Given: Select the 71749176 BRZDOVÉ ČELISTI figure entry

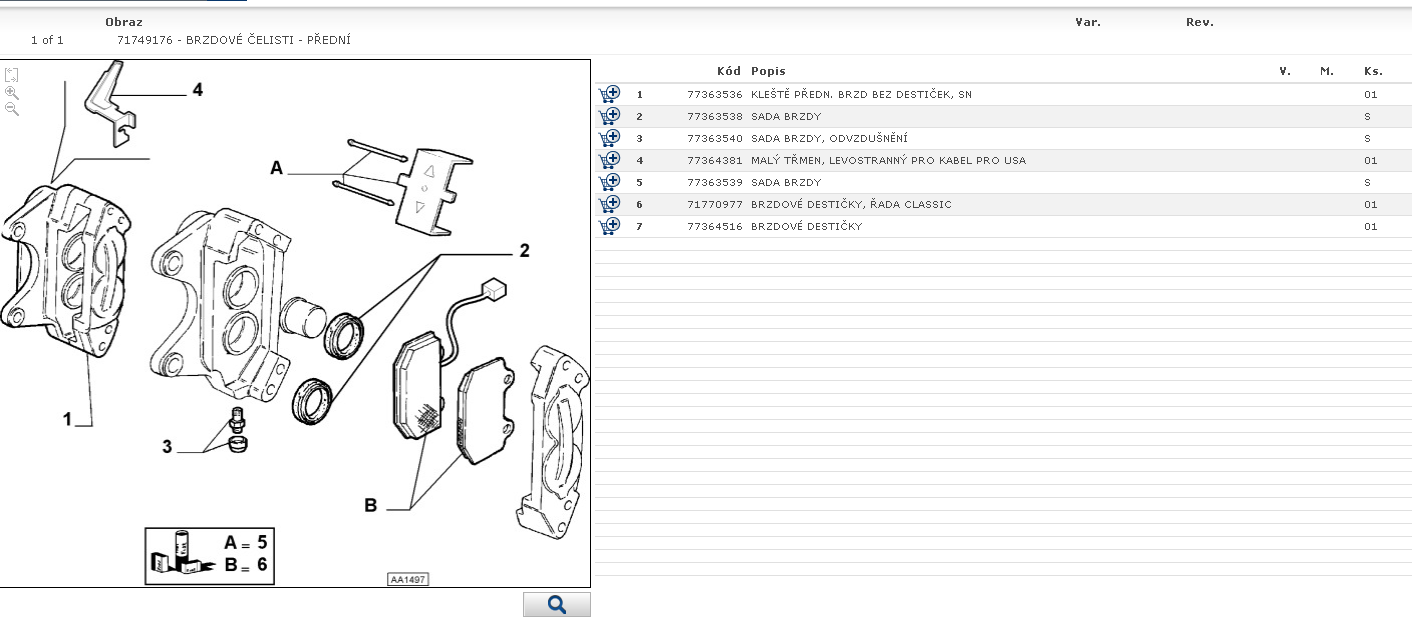Looking at the screenshot, I should point(233,40).
